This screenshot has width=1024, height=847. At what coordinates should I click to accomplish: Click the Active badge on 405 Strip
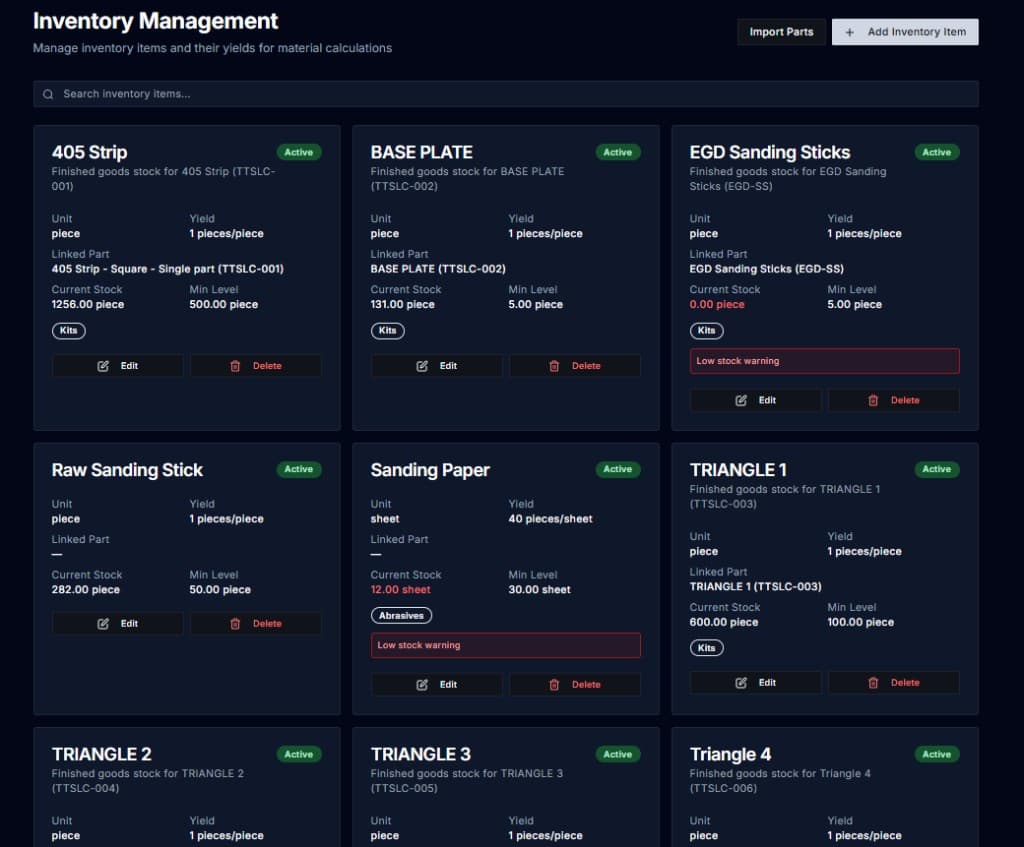pos(299,152)
